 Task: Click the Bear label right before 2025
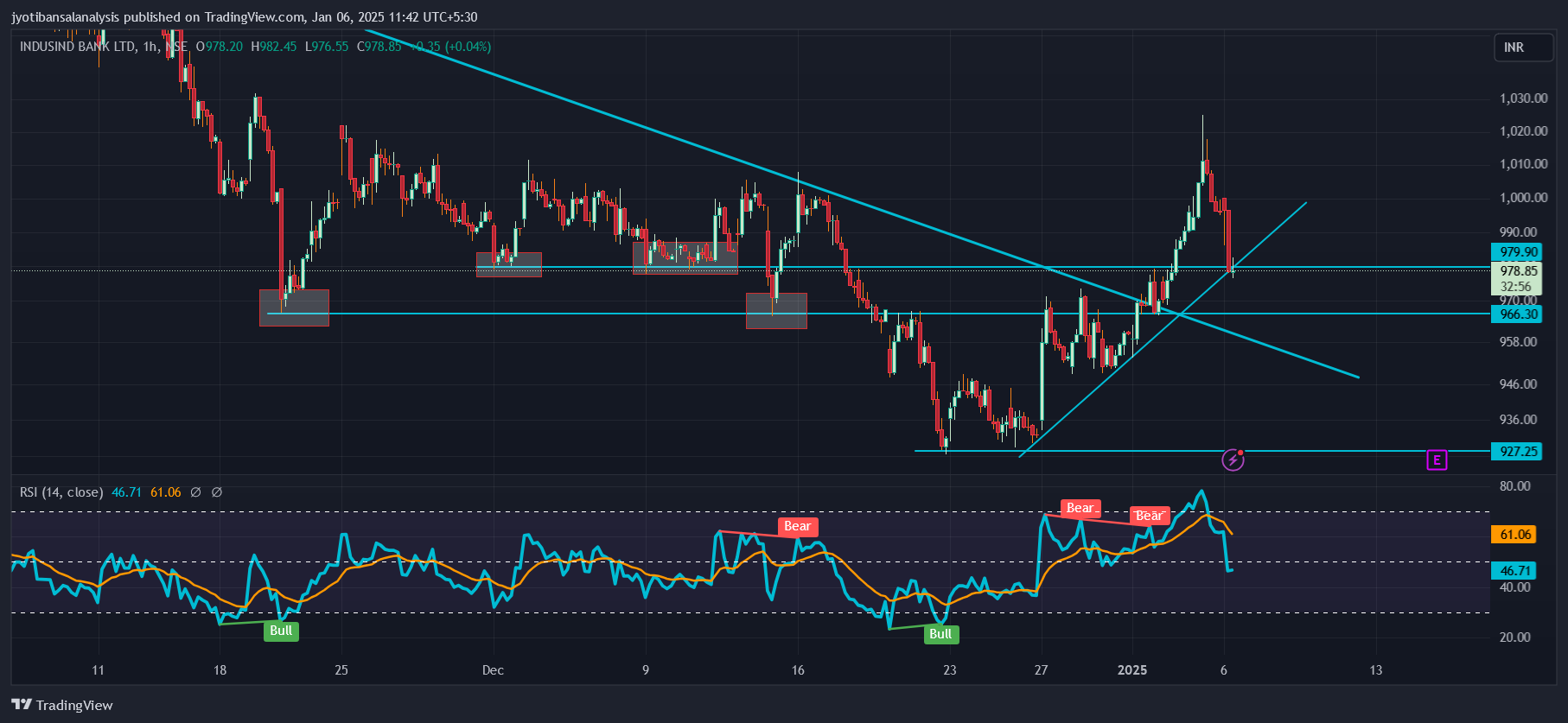point(1150,516)
